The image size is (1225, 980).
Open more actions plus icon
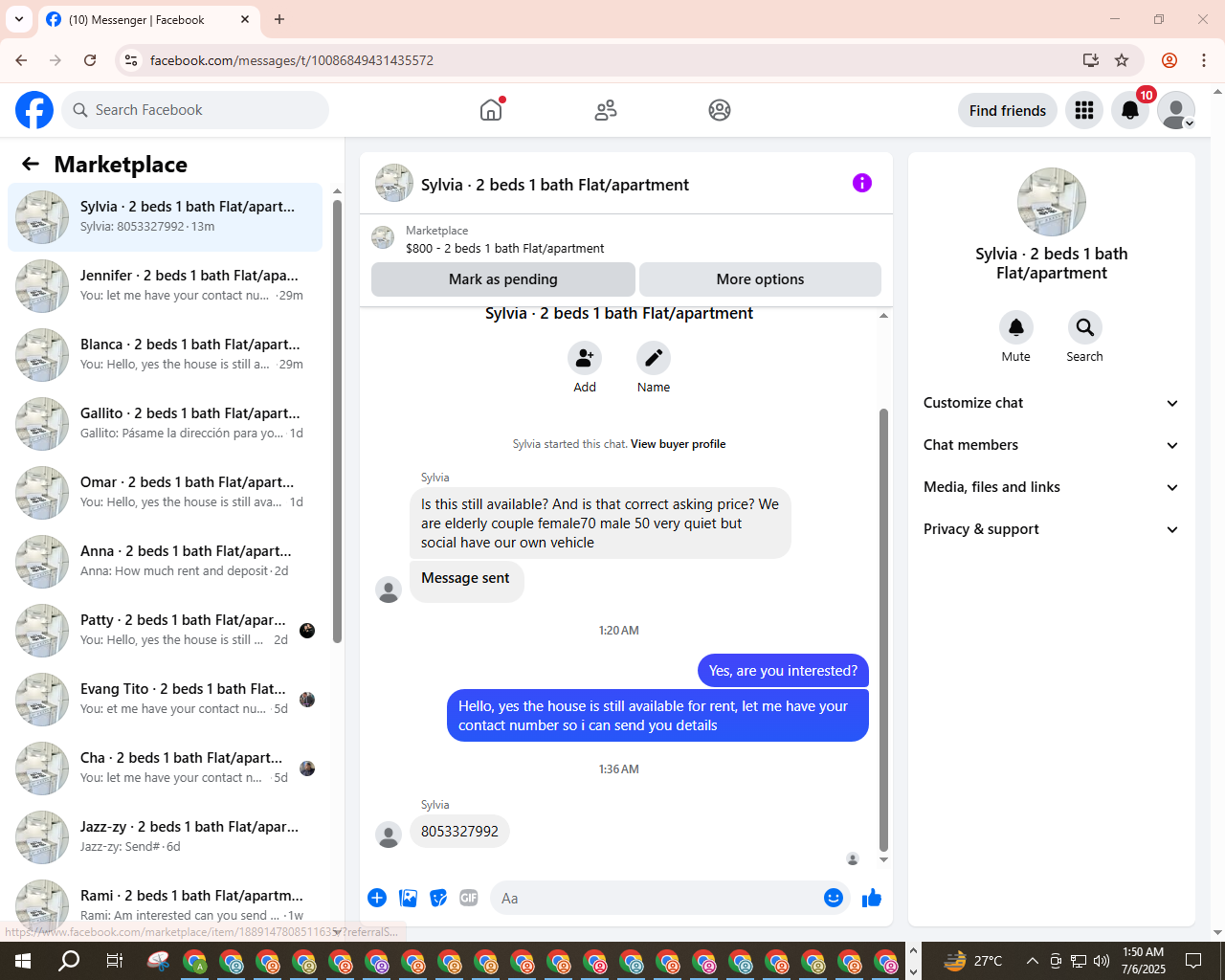click(x=377, y=898)
